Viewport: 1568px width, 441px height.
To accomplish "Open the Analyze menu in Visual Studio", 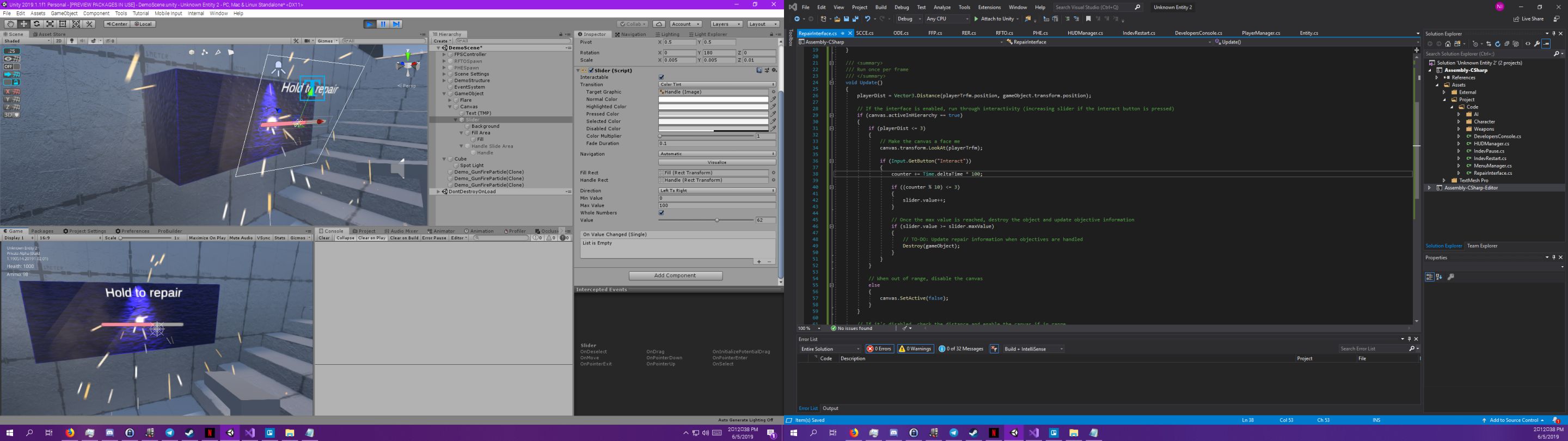I will [x=942, y=7].
